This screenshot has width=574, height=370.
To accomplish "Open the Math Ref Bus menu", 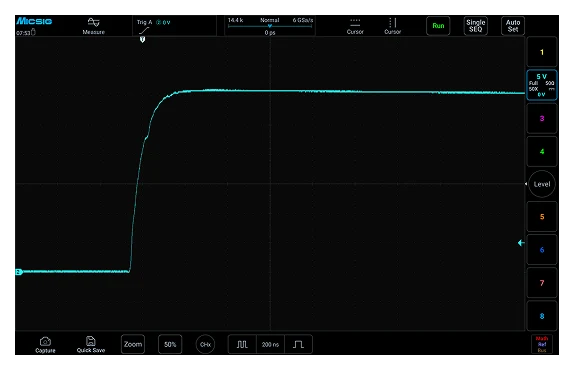I will coord(542,344).
